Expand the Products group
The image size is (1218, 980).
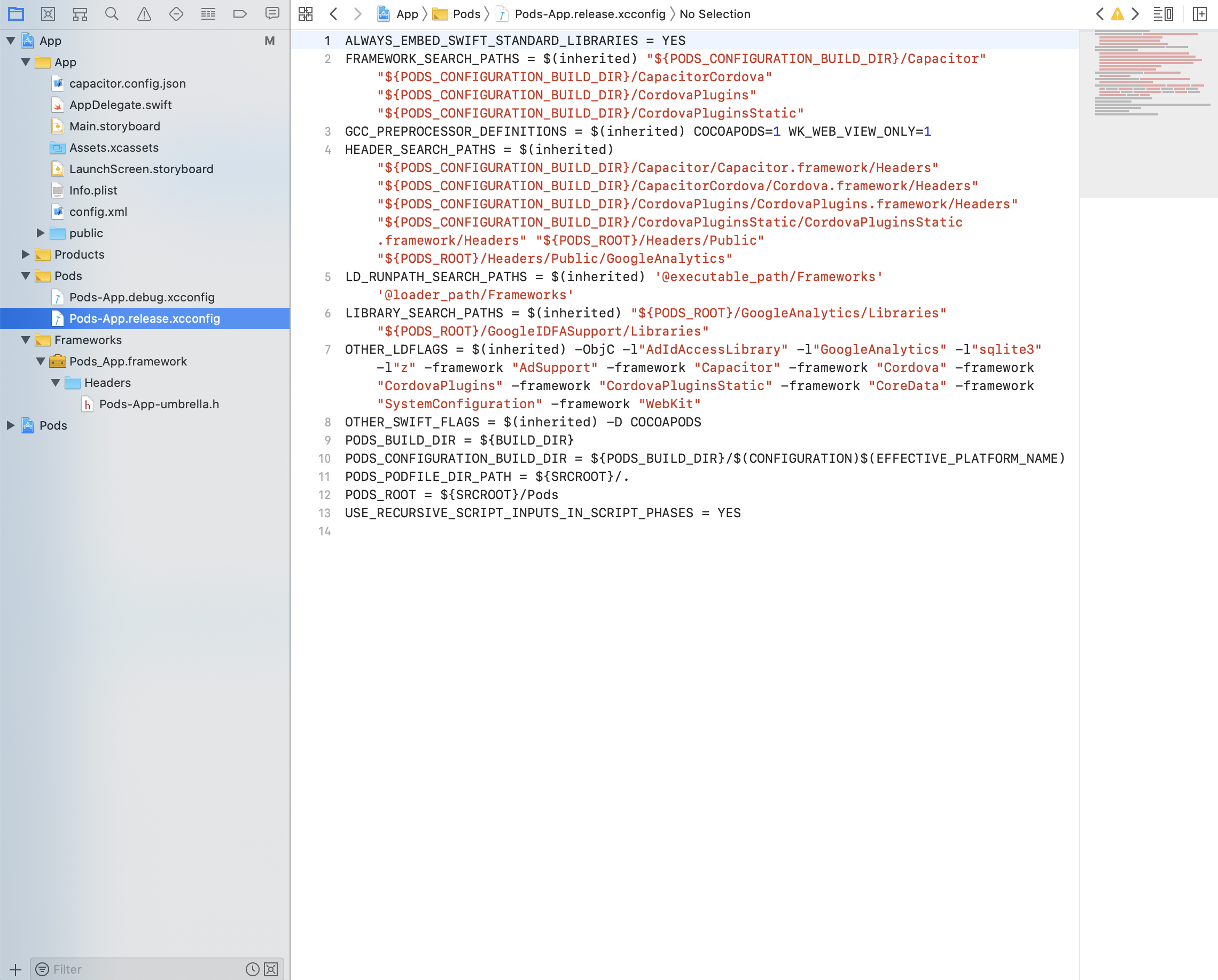[x=26, y=254]
